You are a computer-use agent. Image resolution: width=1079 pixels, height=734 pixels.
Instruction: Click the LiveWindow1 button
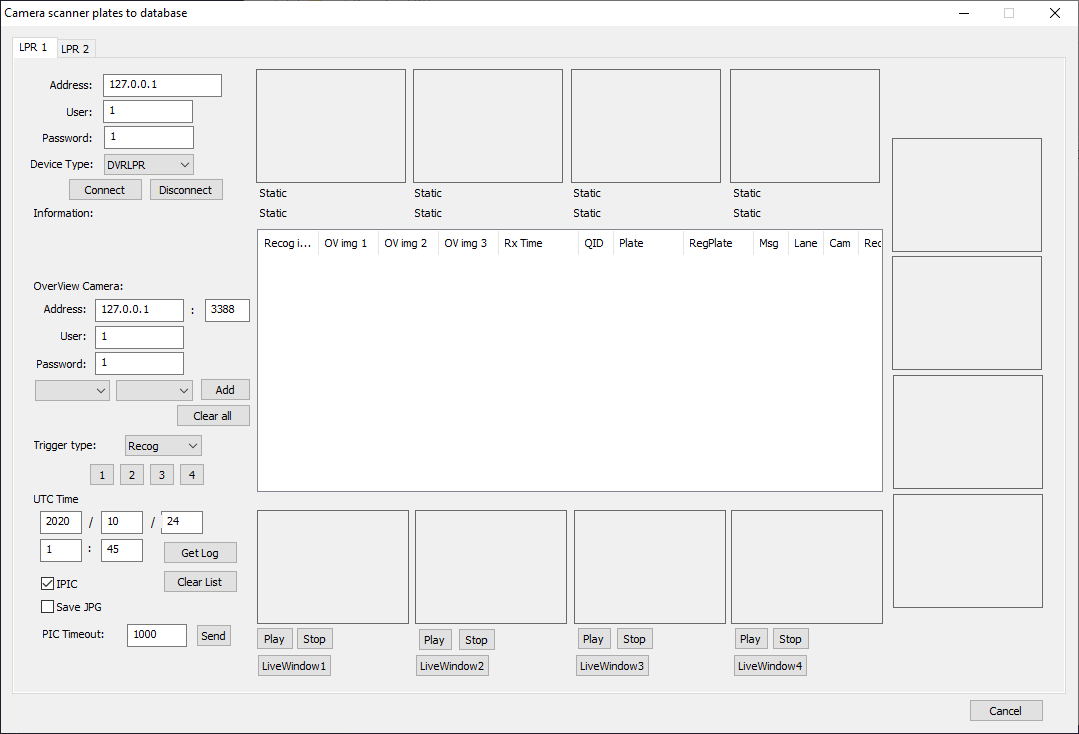coord(294,666)
